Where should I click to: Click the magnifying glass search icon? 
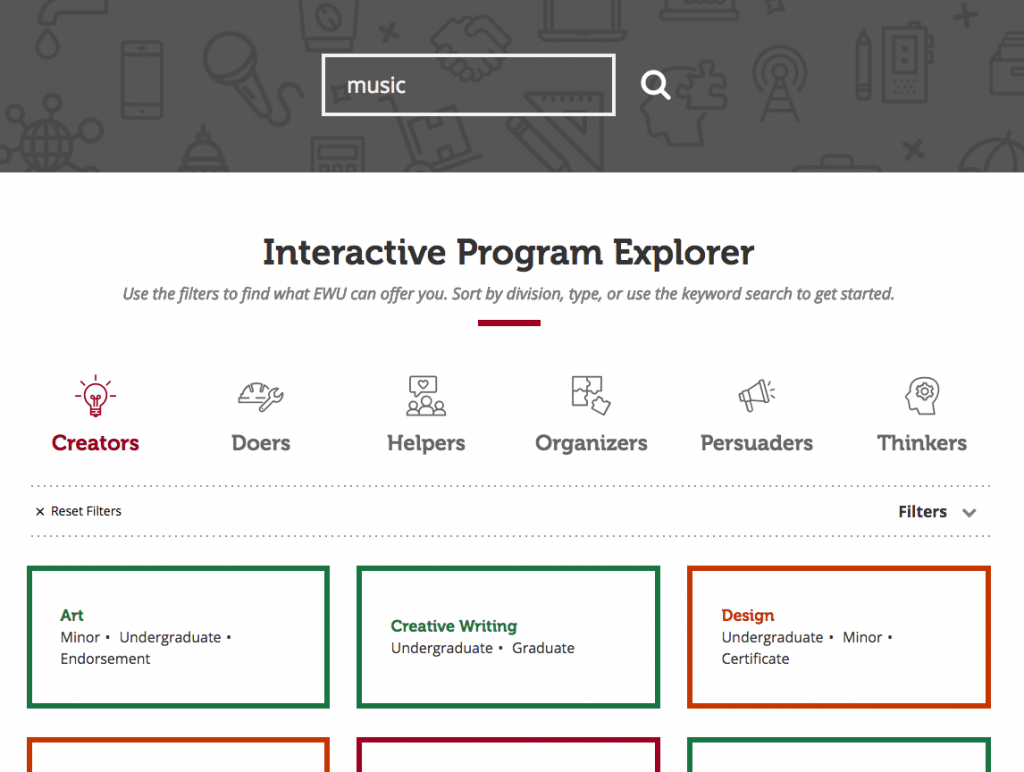(656, 85)
